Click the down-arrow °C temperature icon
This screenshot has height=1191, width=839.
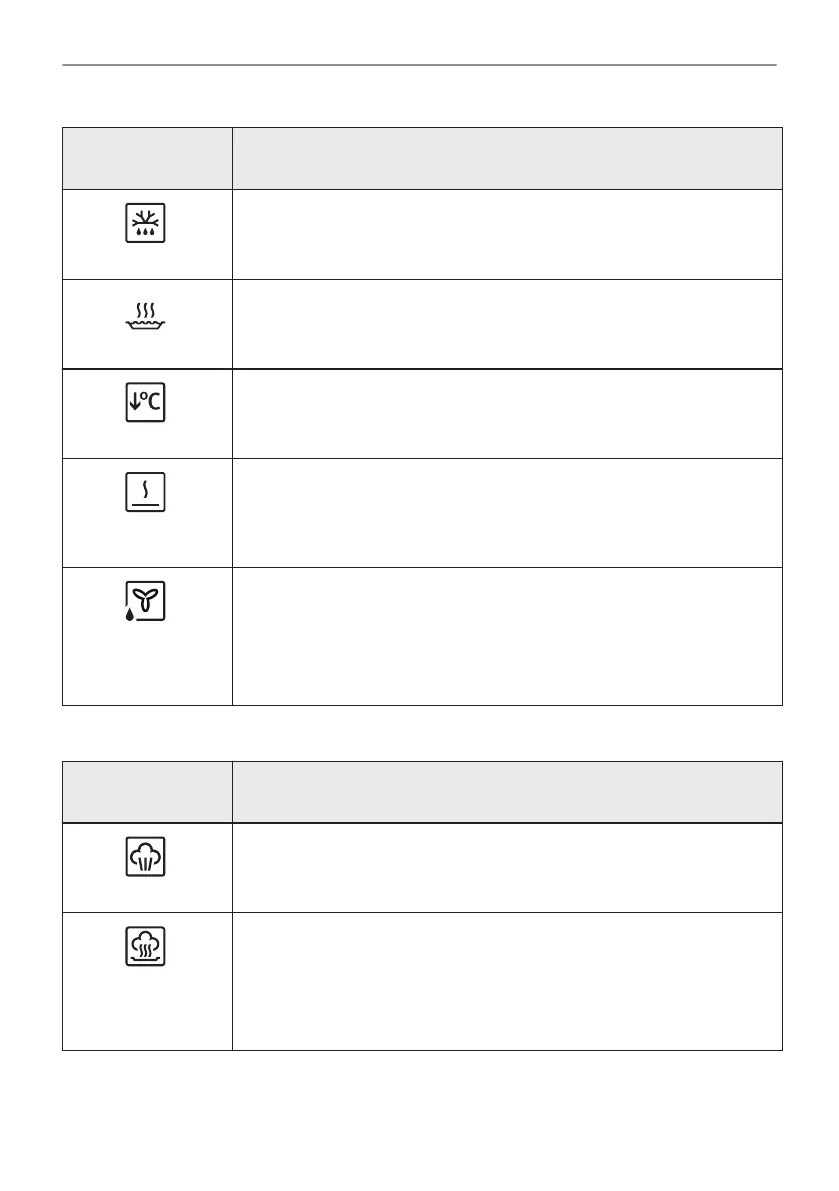click(x=145, y=402)
